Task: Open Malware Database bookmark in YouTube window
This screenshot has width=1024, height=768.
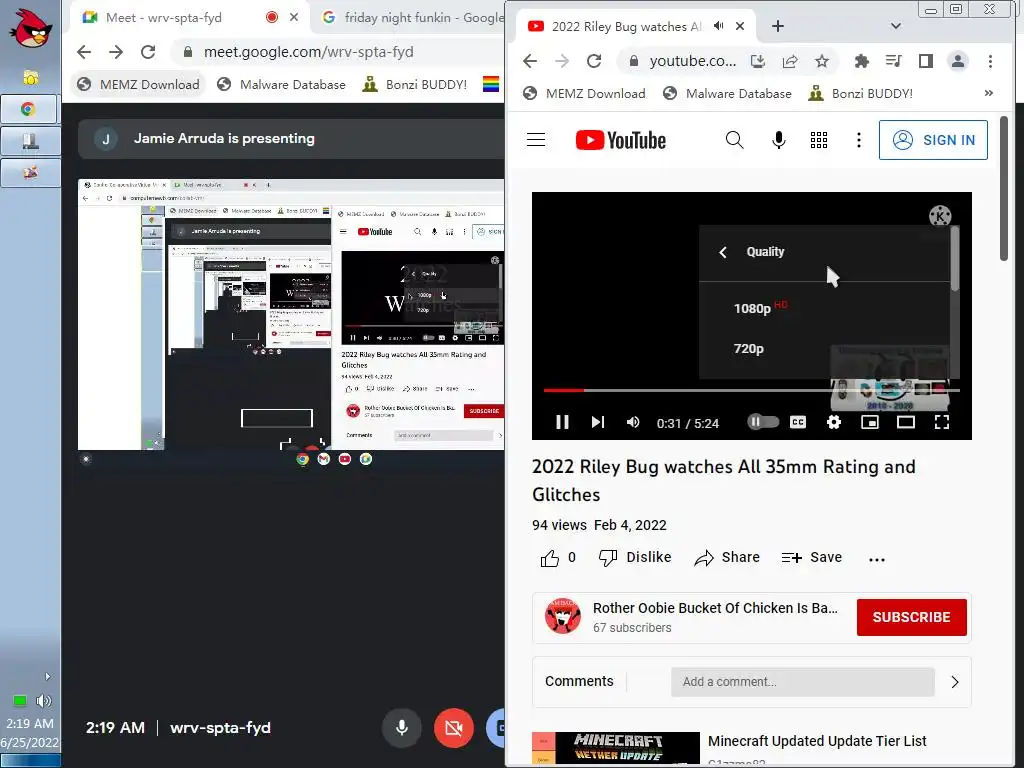Action: [x=727, y=93]
